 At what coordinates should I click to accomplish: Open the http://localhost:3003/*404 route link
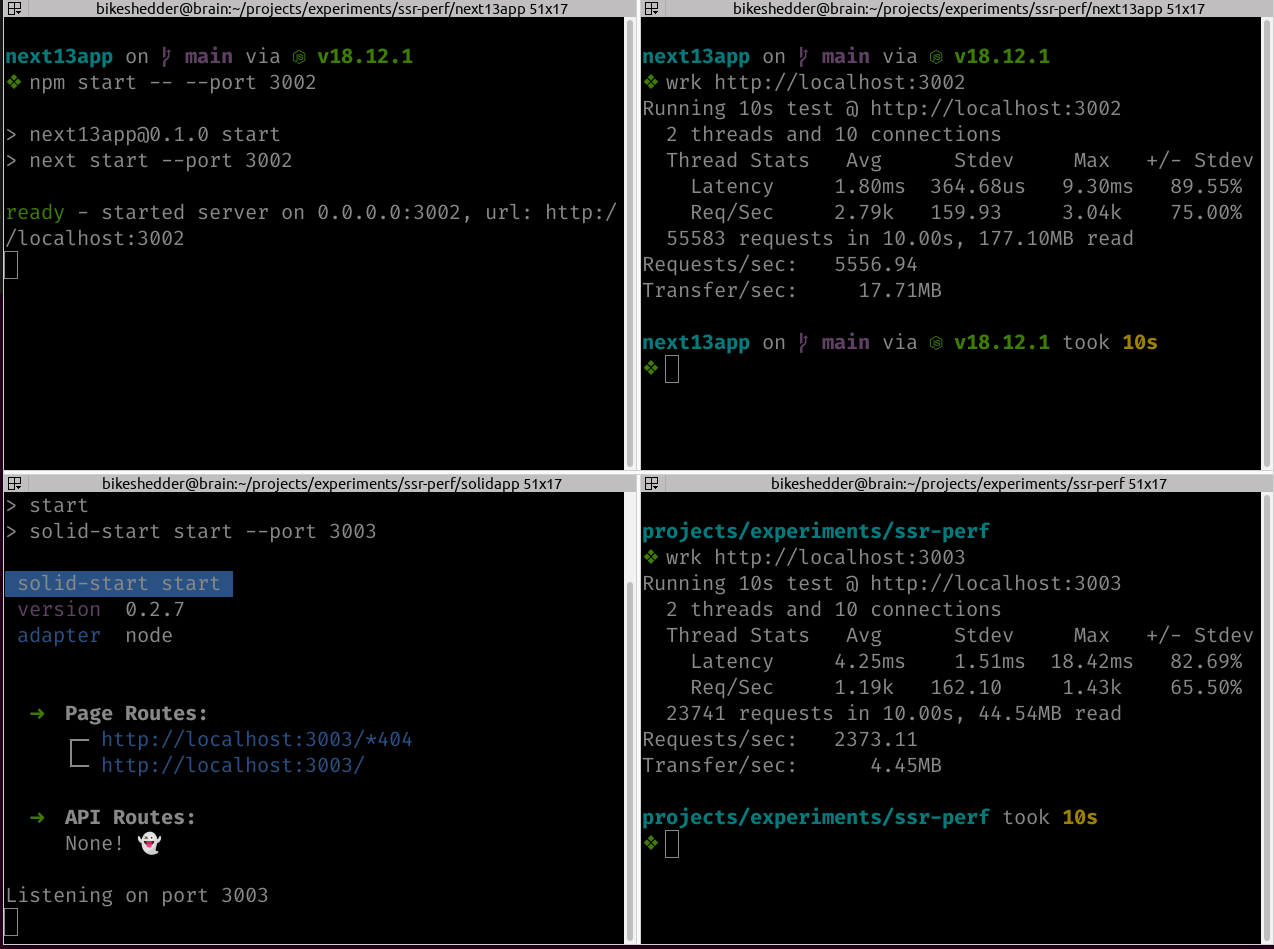[x=257, y=740]
